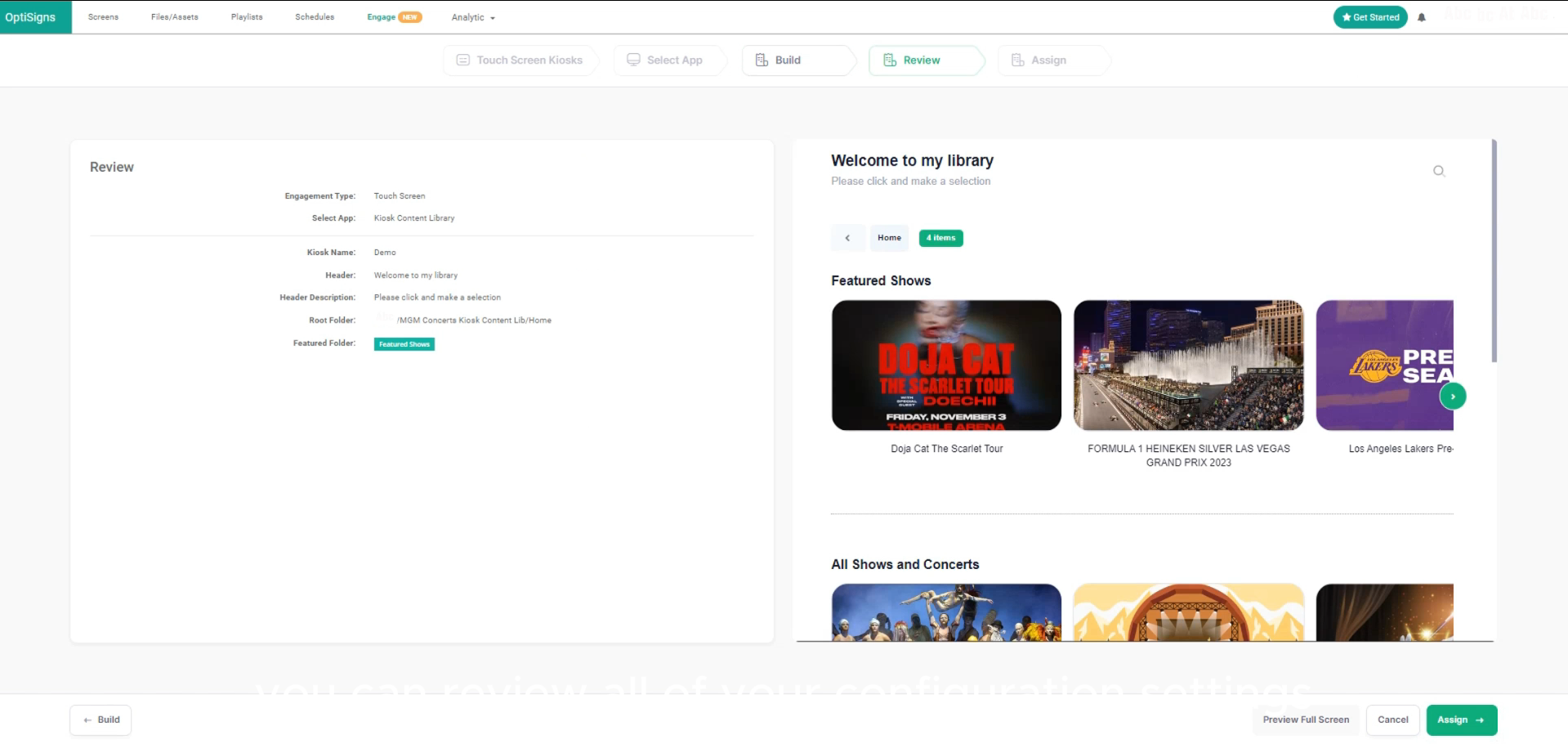
Task: Open the Playlists section
Action: pos(247,17)
